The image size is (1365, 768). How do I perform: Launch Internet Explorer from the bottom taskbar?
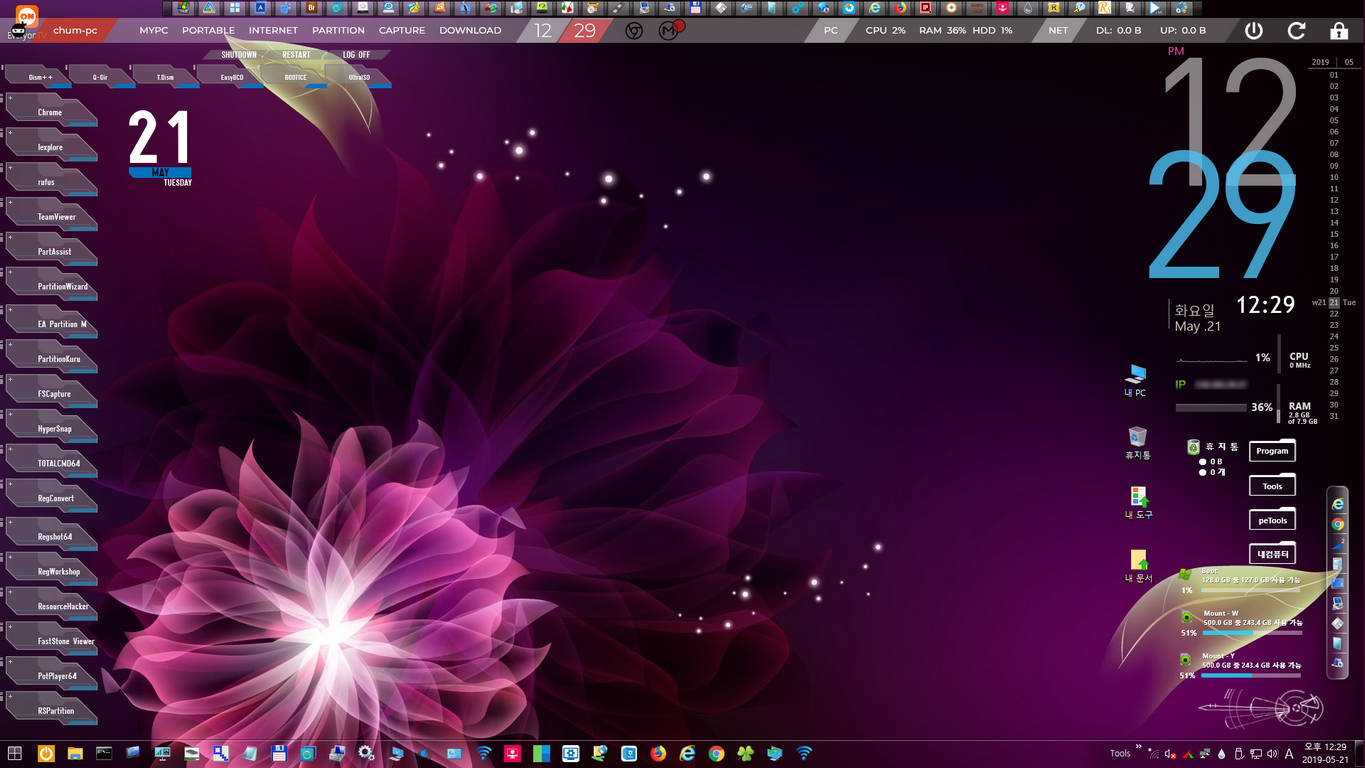click(x=687, y=753)
